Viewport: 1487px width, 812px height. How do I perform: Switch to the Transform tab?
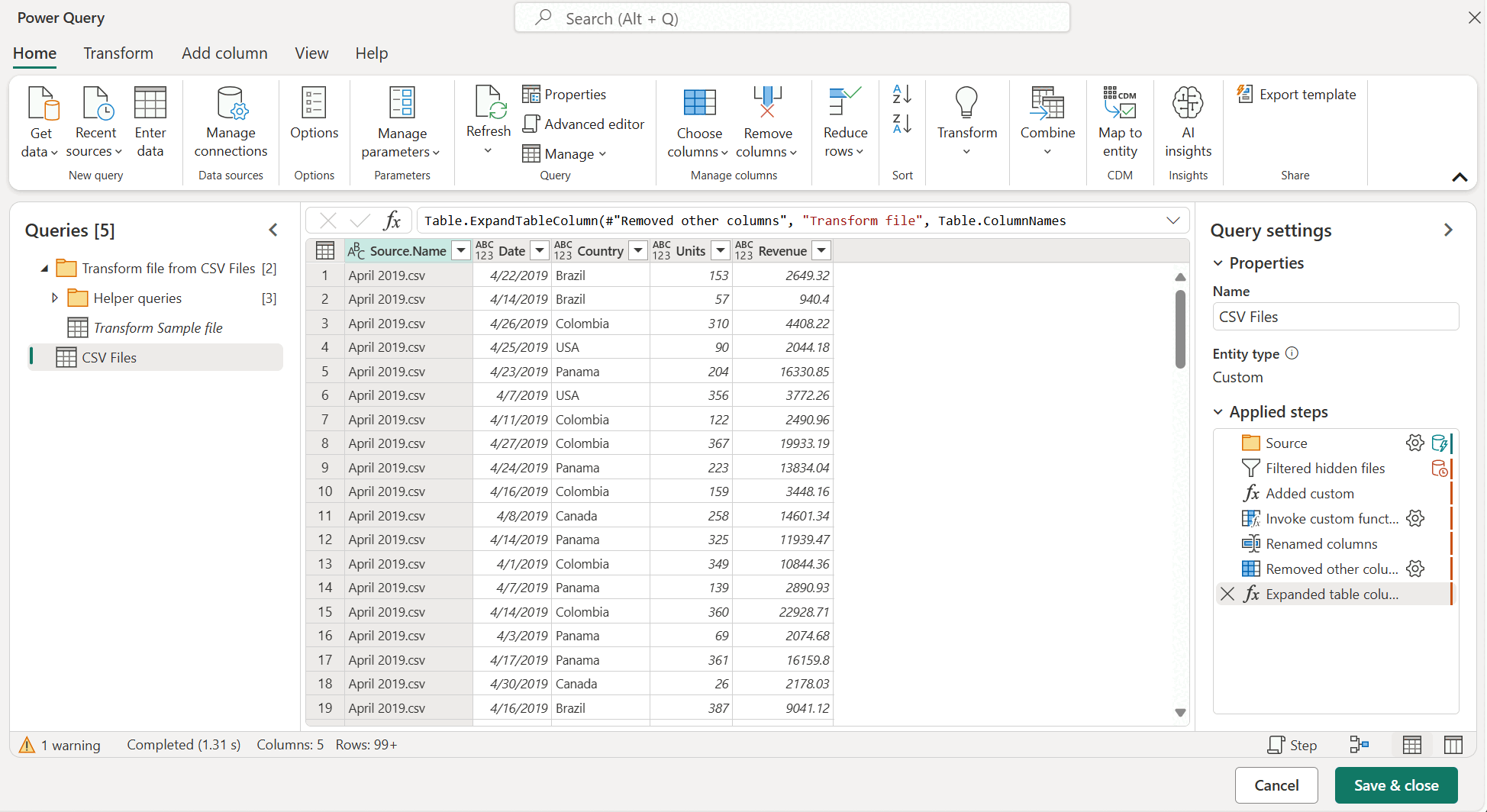118,53
